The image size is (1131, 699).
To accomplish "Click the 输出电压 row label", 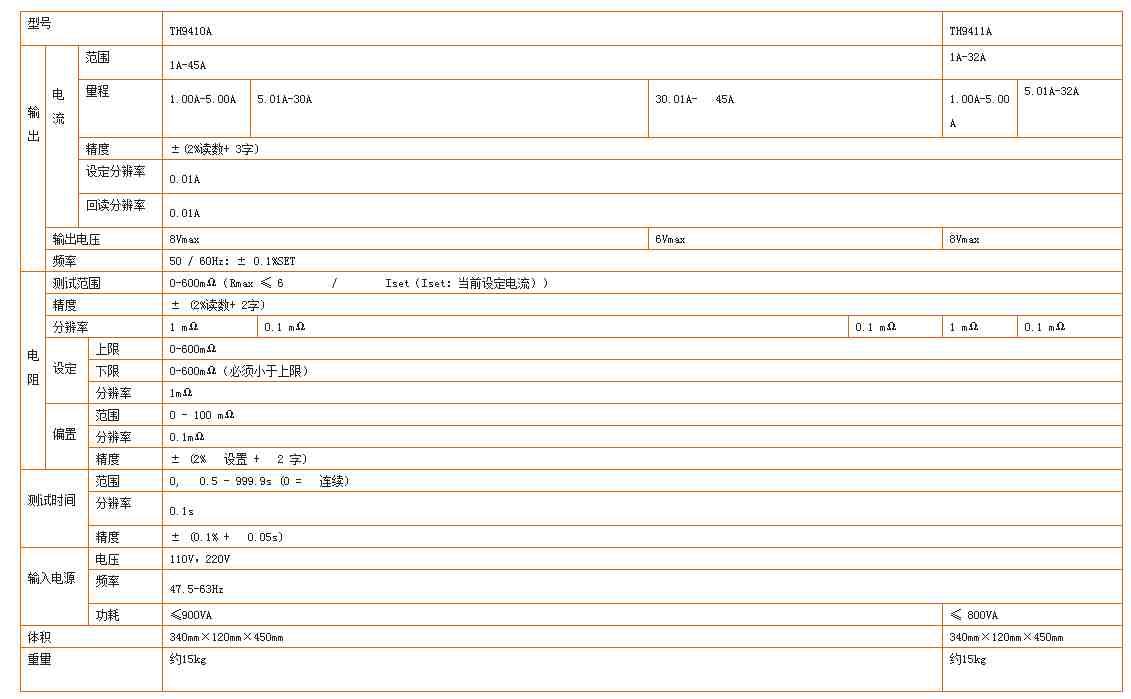I will click(76, 239).
